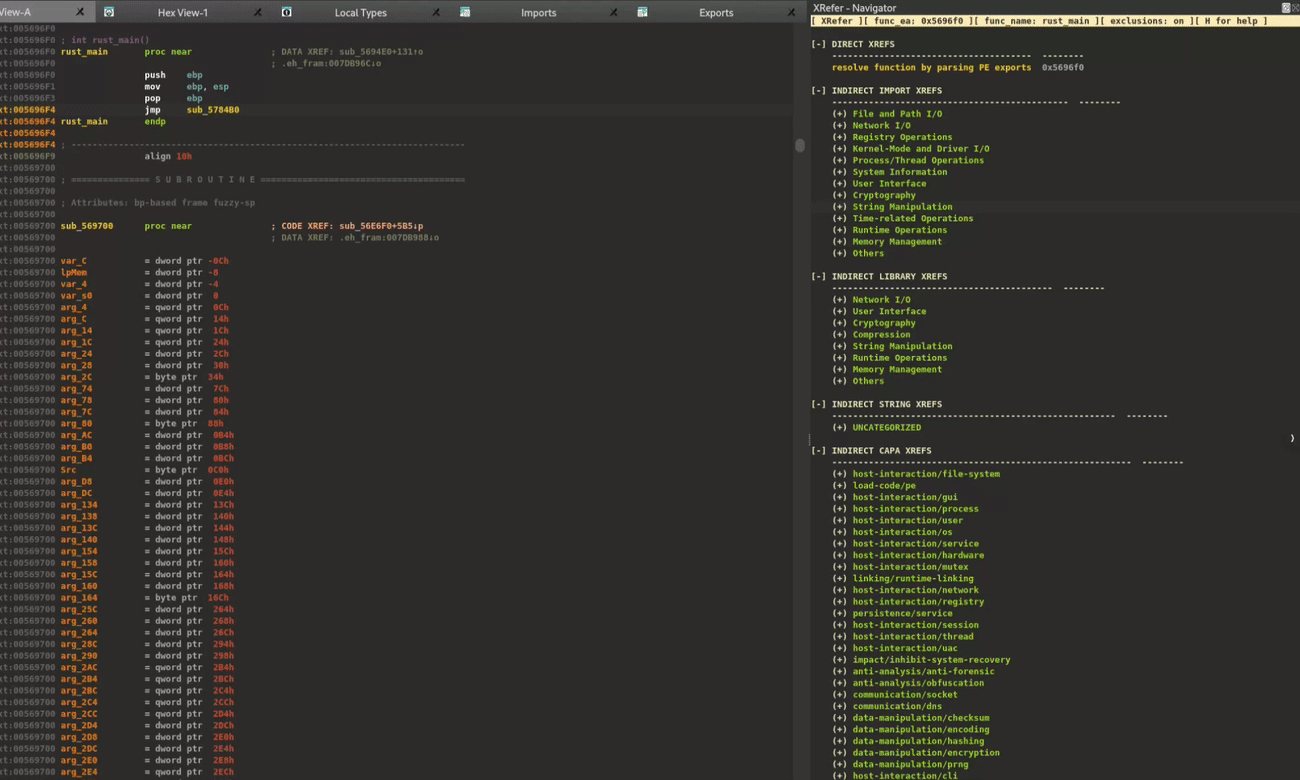
Task: Expand data-manipulation/prng capa entry
Action: [840, 764]
